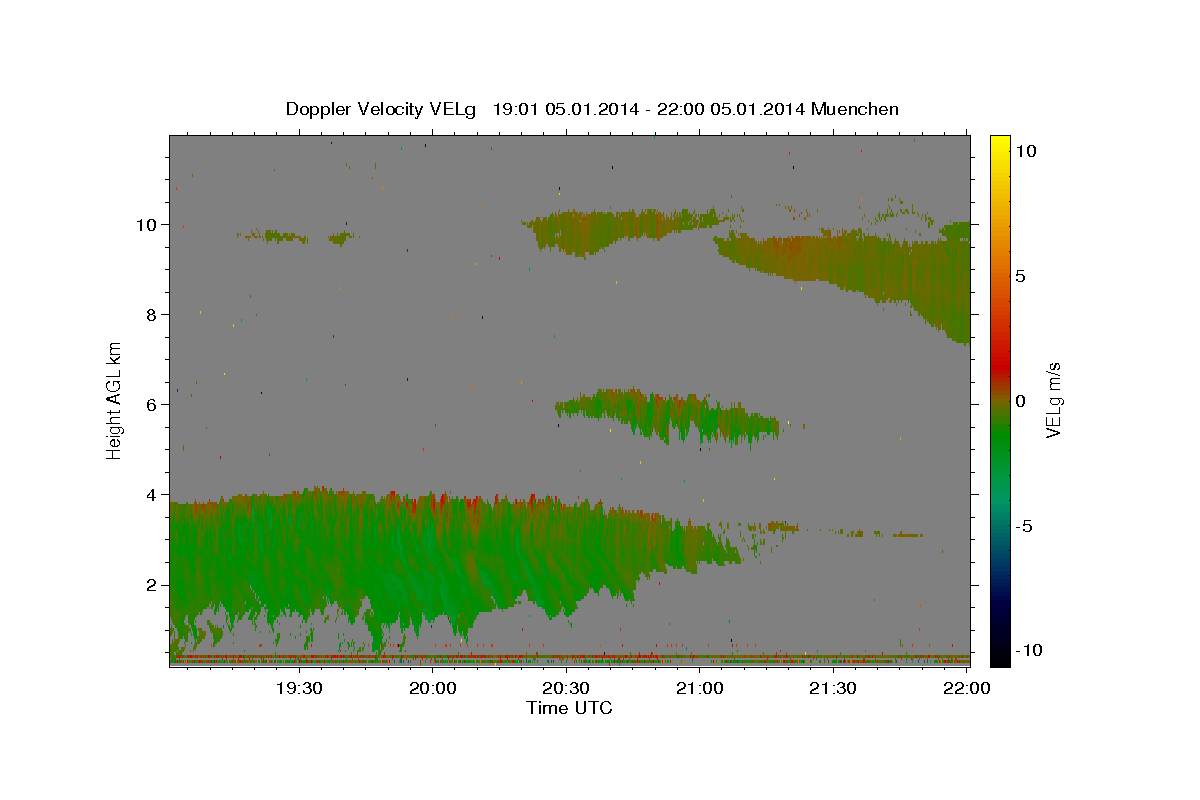The width and height of the screenshot is (1200, 800).
Task: Click the '22:00' time tick label
Action: pos(966,689)
